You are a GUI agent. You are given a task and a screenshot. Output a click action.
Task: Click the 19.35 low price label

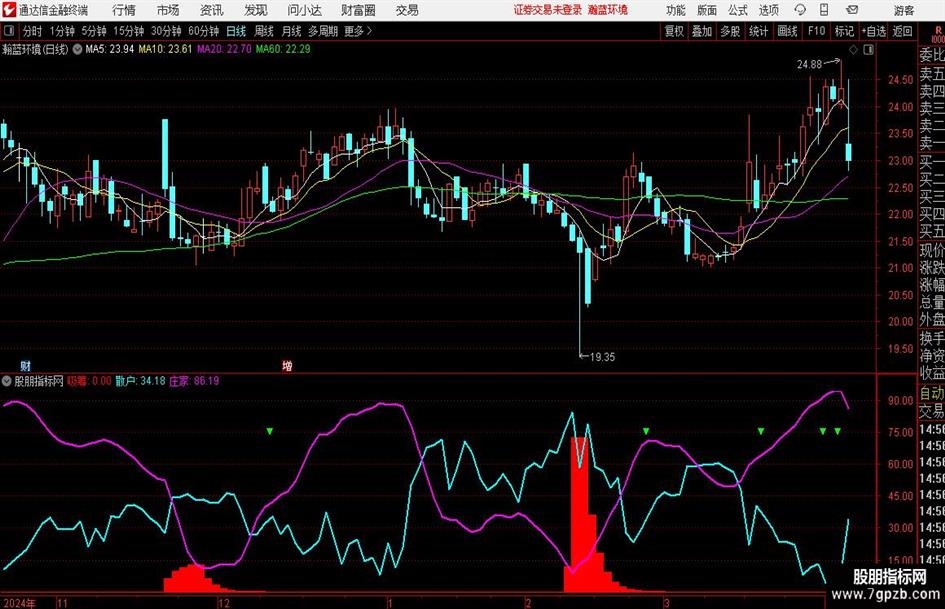tap(602, 357)
